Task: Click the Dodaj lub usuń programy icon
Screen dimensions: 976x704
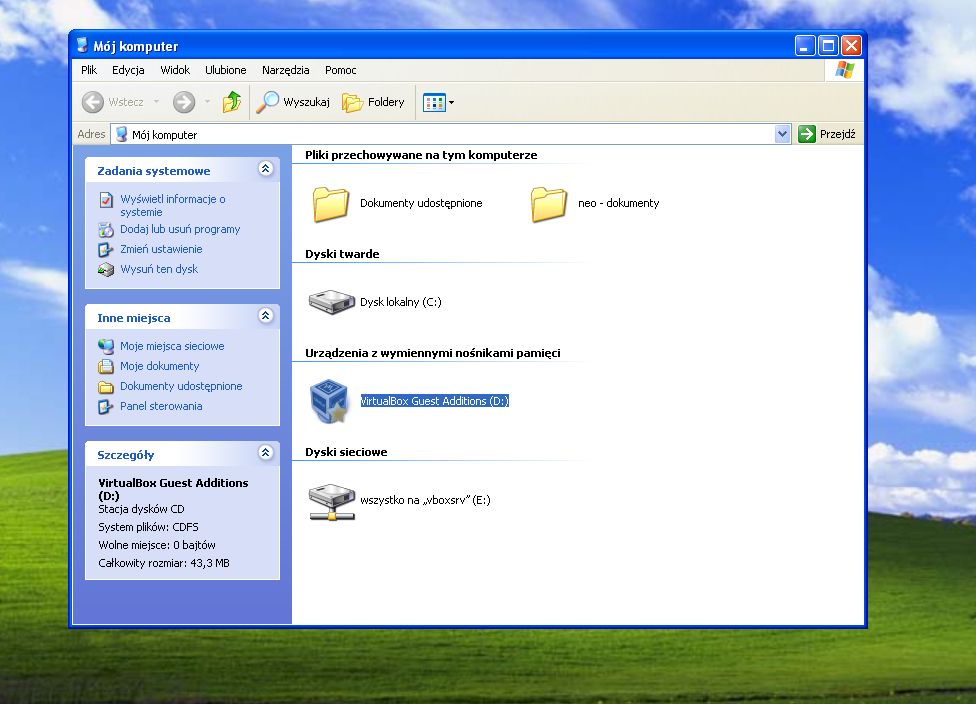Action: 106,230
